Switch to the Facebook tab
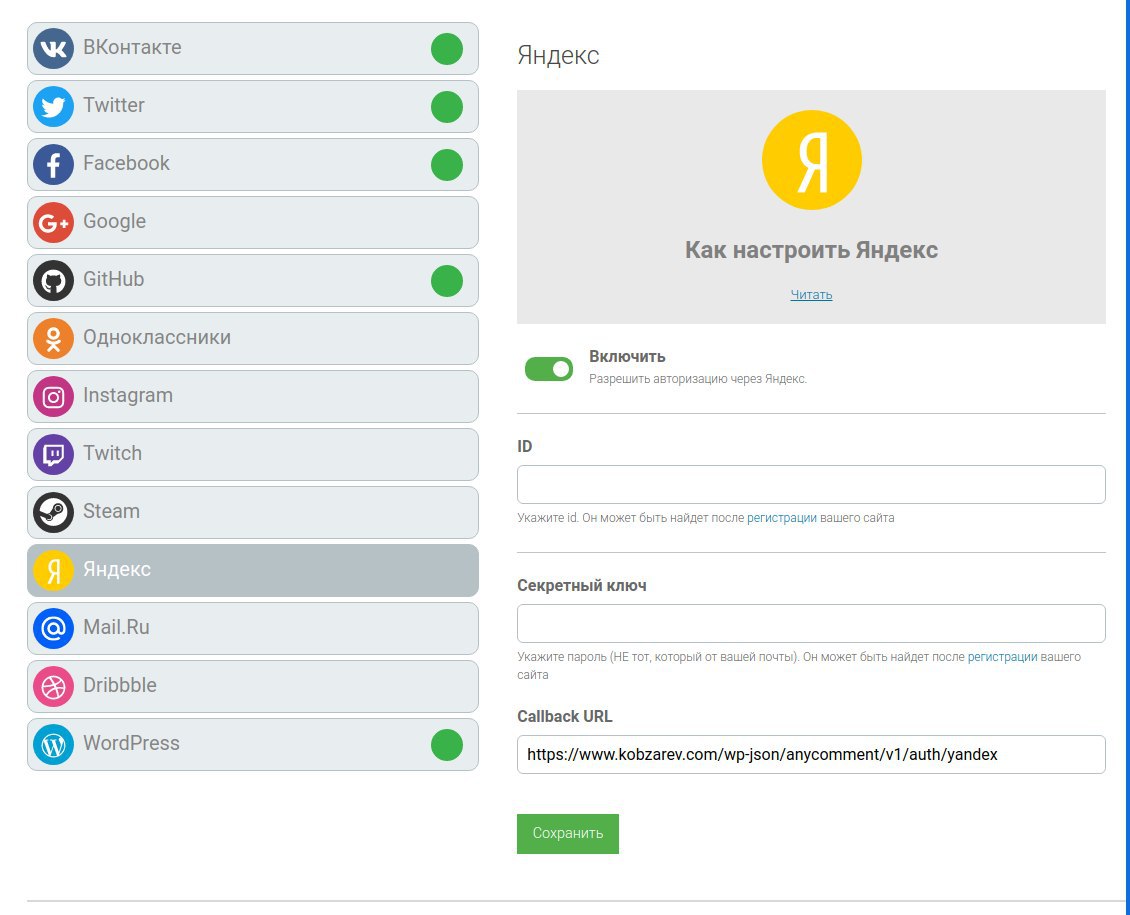The height and width of the screenshot is (915, 1130). pyautogui.click(x=253, y=164)
